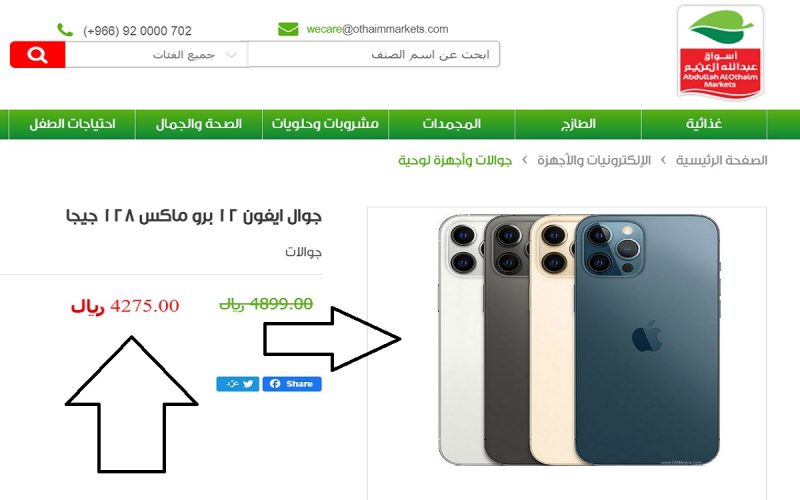
Task: Focus the ابحث عن اسم الصنف search field
Action: point(374,54)
